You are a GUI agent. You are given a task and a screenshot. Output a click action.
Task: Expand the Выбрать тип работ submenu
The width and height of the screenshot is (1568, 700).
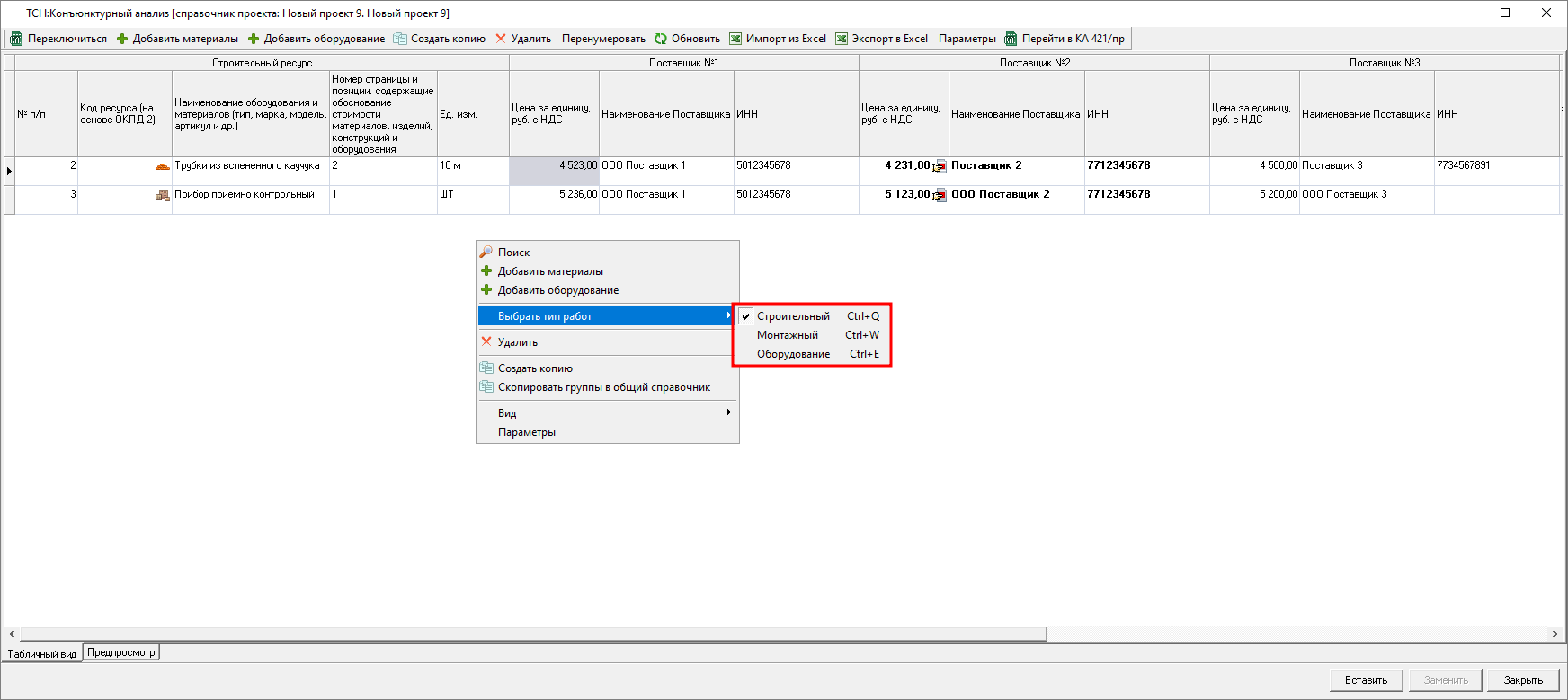point(607,316)
